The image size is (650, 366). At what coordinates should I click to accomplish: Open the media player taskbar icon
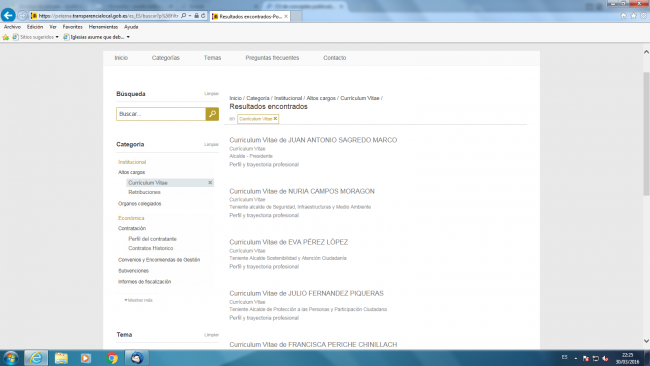point(86,358)
